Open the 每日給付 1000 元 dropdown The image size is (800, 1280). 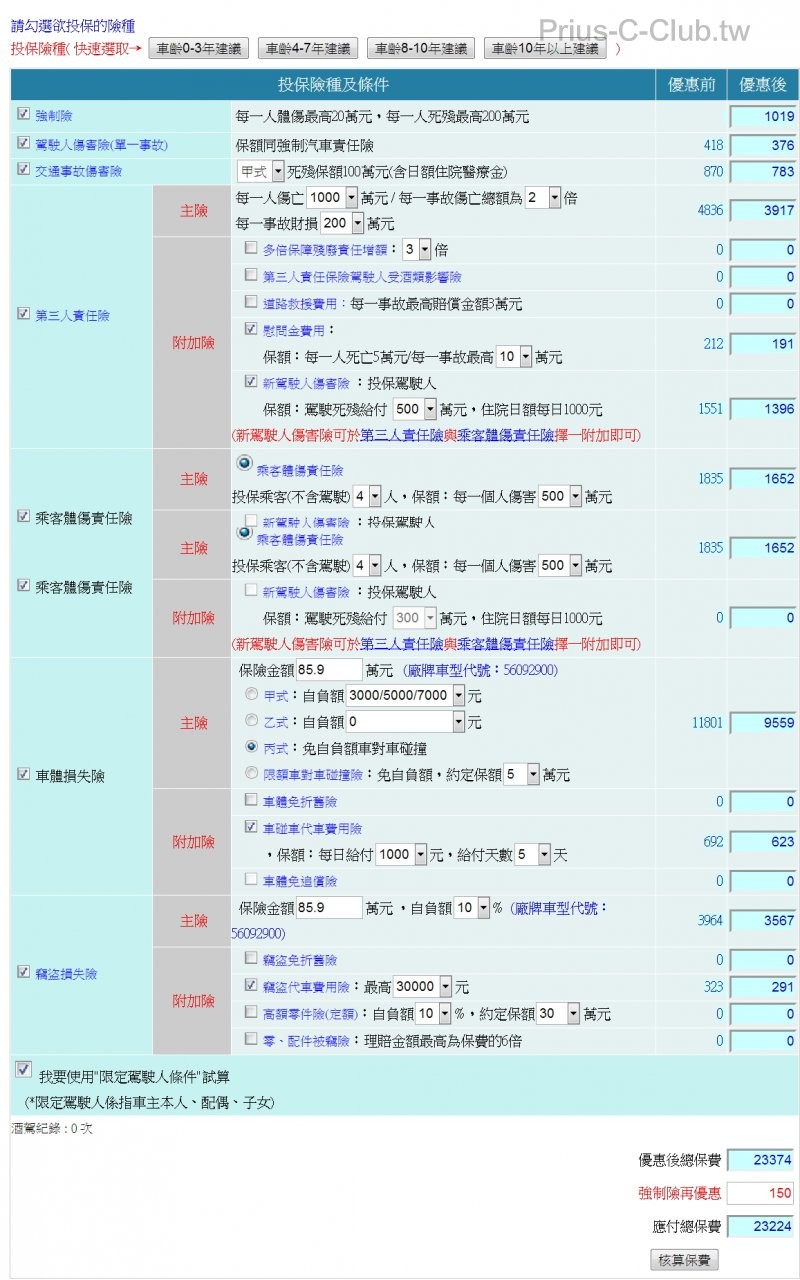401,854
